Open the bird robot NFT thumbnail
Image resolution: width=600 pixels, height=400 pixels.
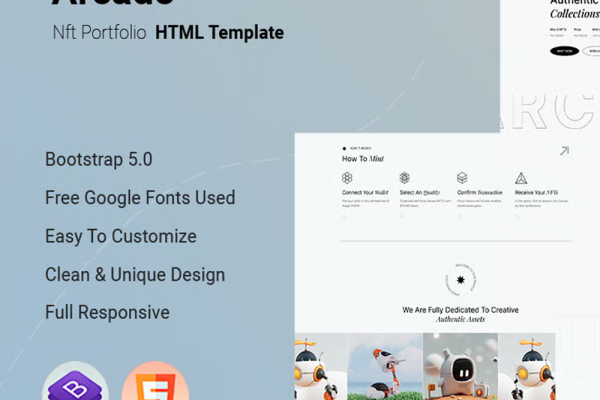coord(385,366)
